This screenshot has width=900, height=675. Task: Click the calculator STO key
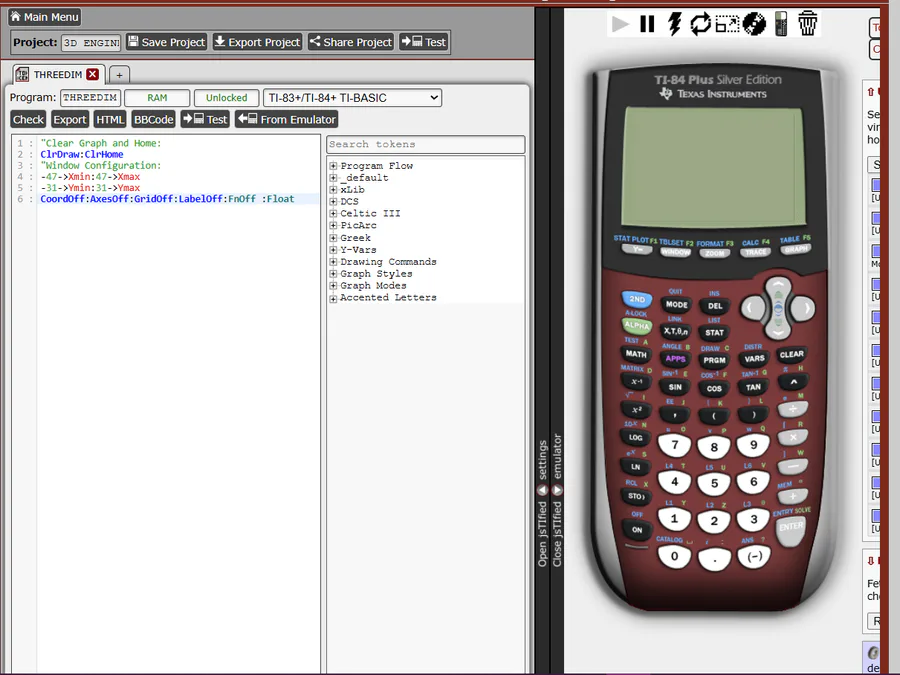click(x=636, y=496)
